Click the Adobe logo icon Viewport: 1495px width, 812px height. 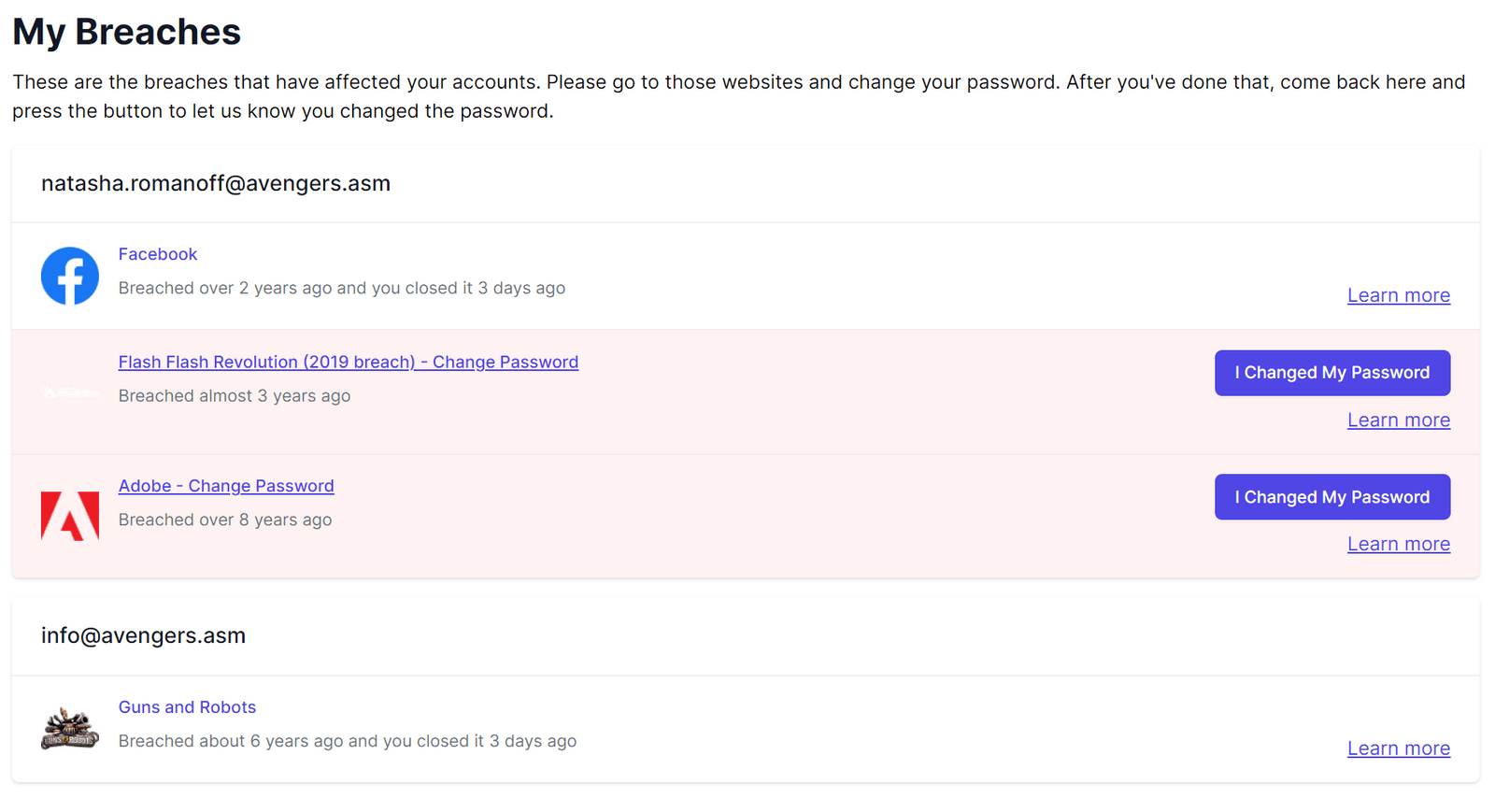click(x=70, y=515)
